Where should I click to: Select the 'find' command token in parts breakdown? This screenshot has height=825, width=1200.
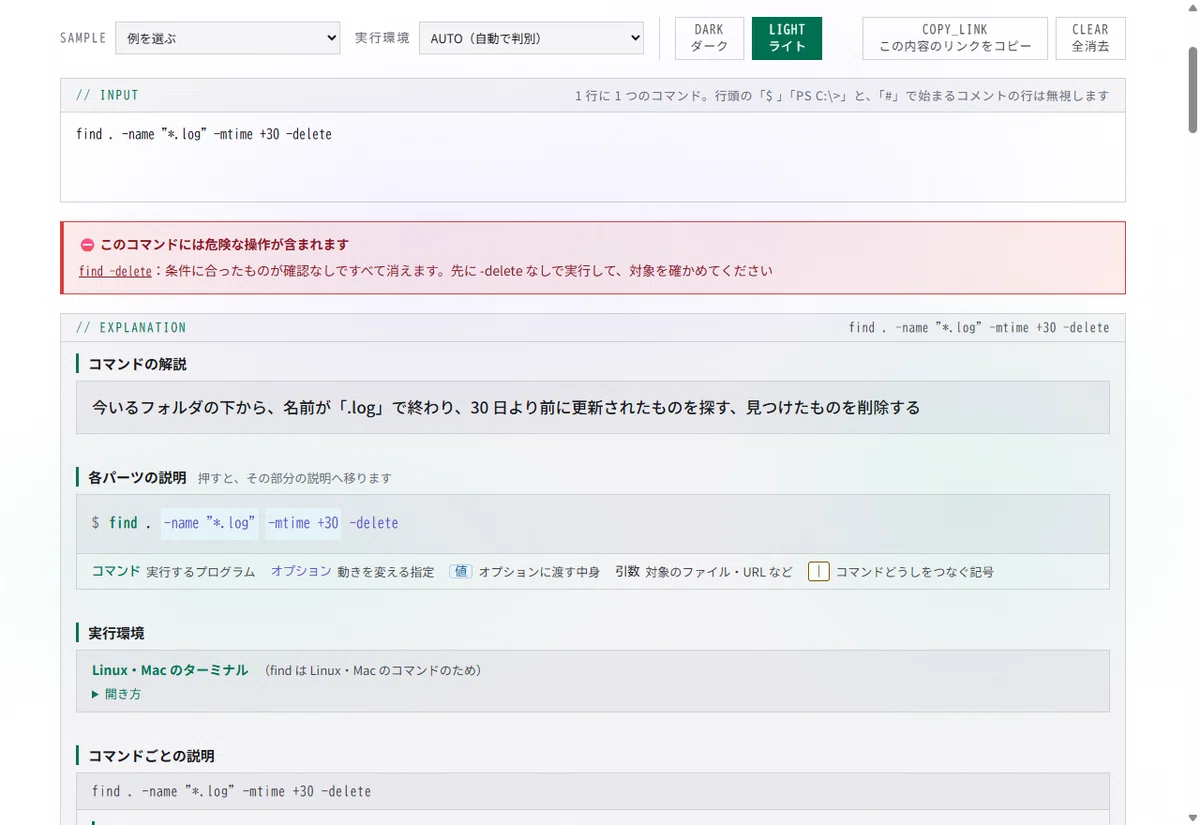(x=123, y=523)
